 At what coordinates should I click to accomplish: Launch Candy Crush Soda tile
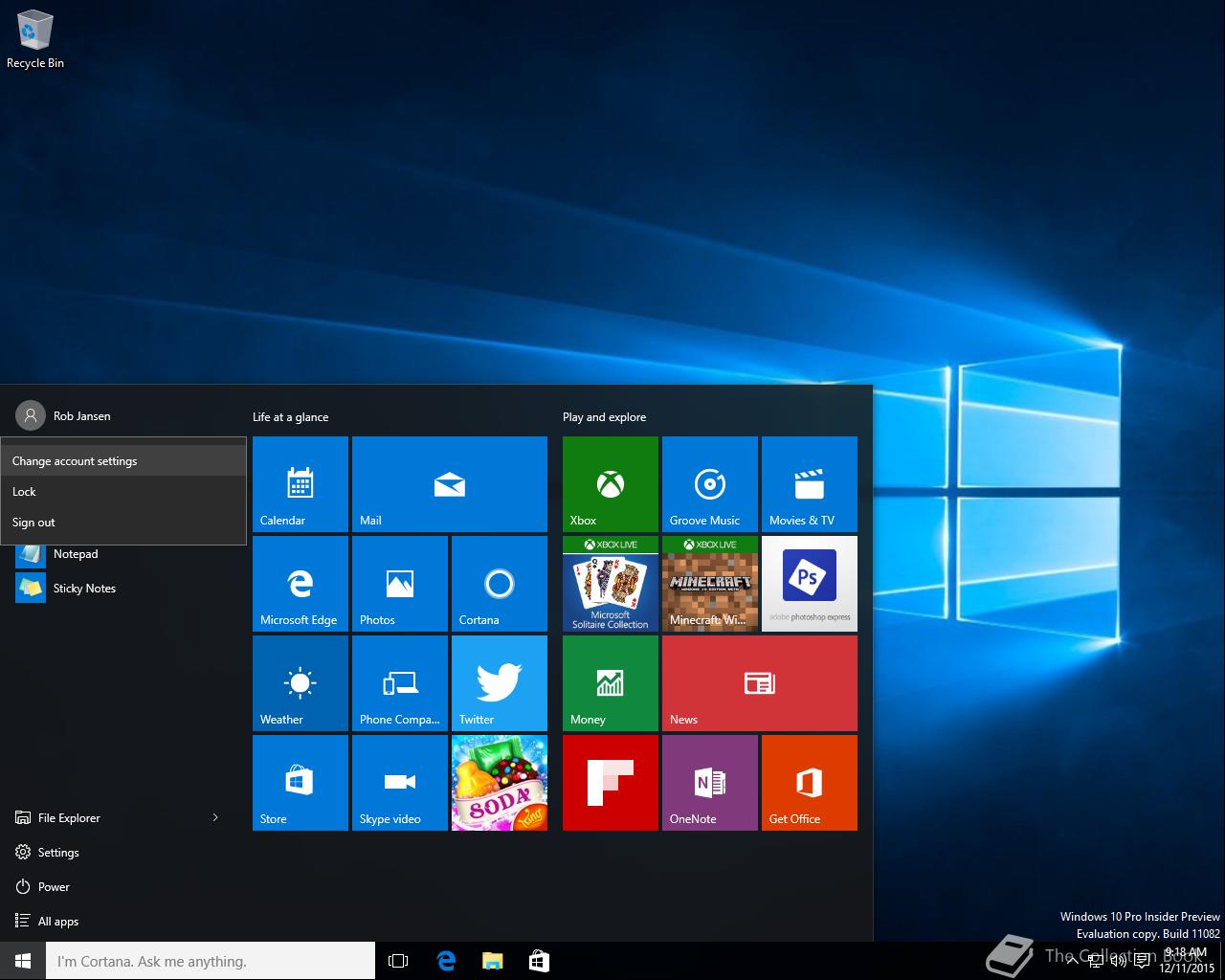500,783
